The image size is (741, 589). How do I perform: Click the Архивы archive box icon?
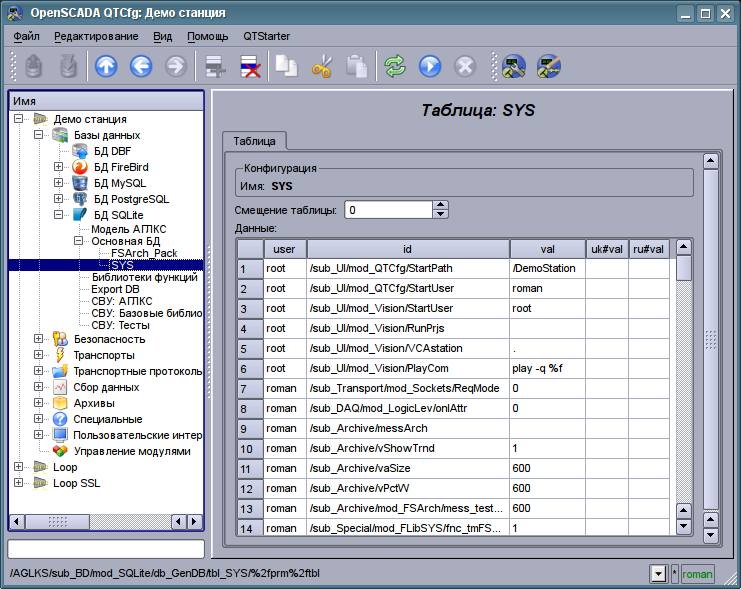click(x=60, y=403)
